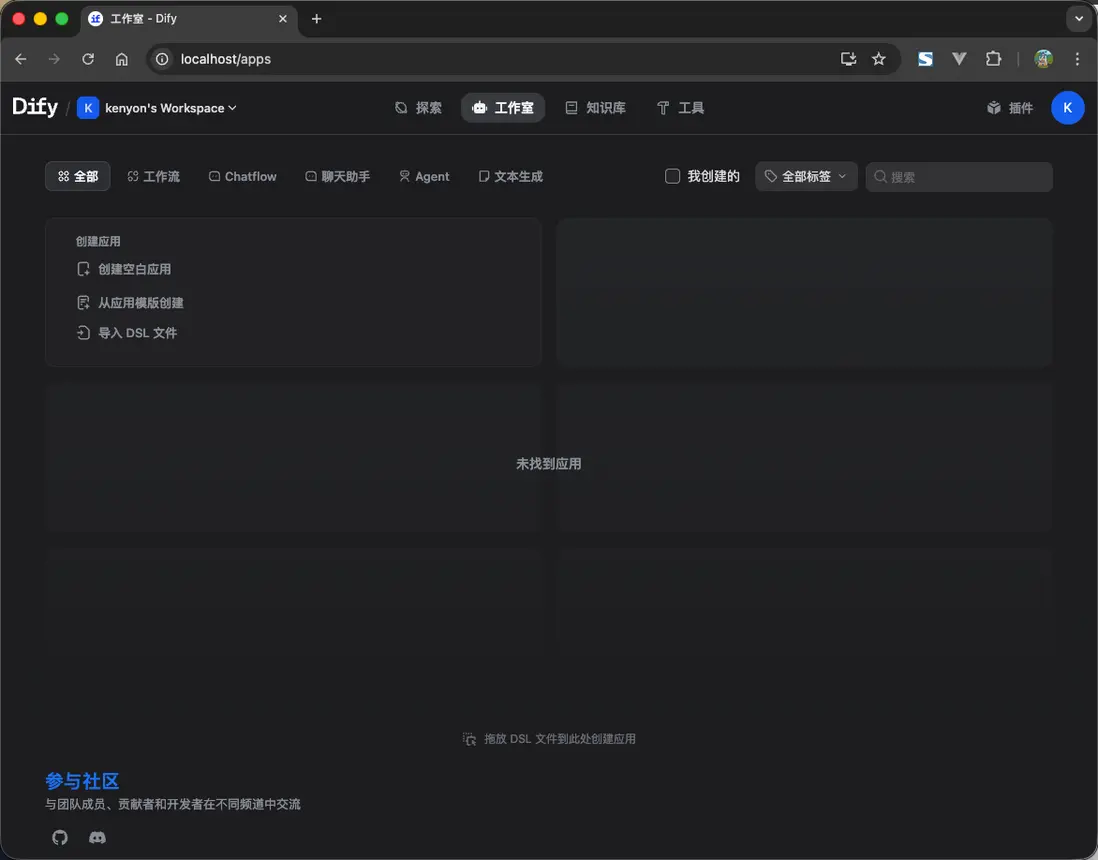Screen dimensions: 1098x860
Task: Click the 搜索 search input field
Action: click(958, 176)
